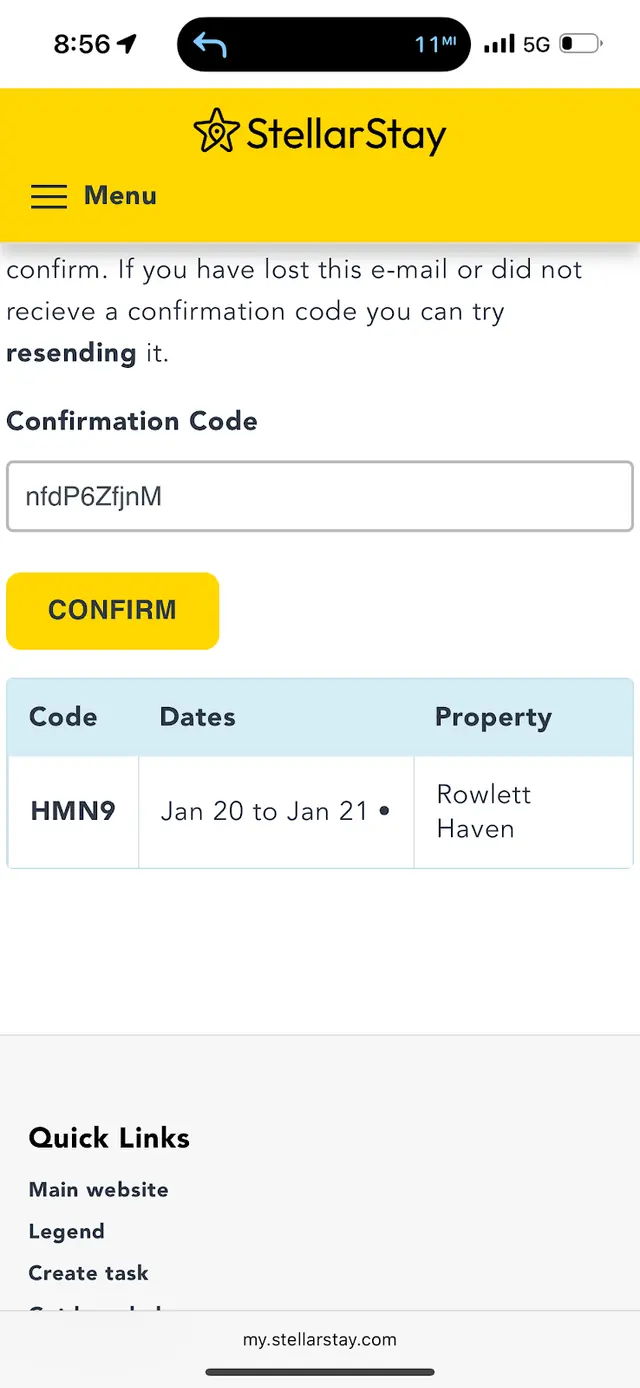Tap the my.stellarstay.com address bar
The height and width of the screenshot is (1388, 640).
coord(320,1340)
